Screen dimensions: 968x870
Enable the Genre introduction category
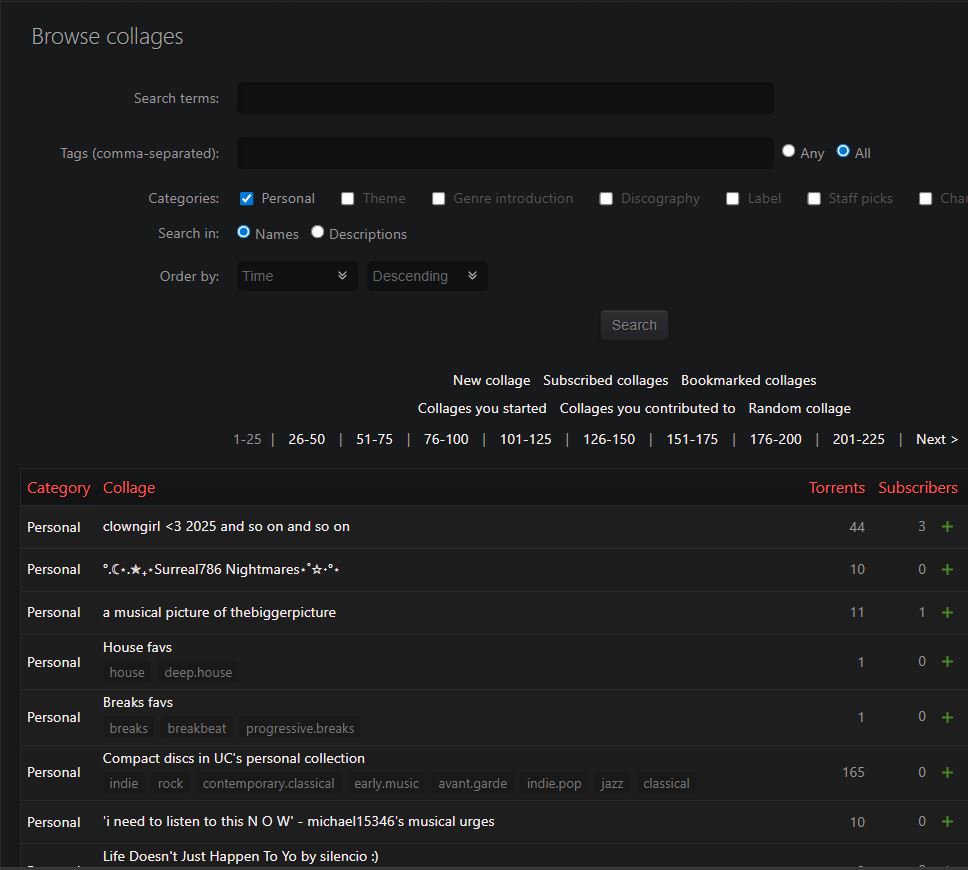438,198
